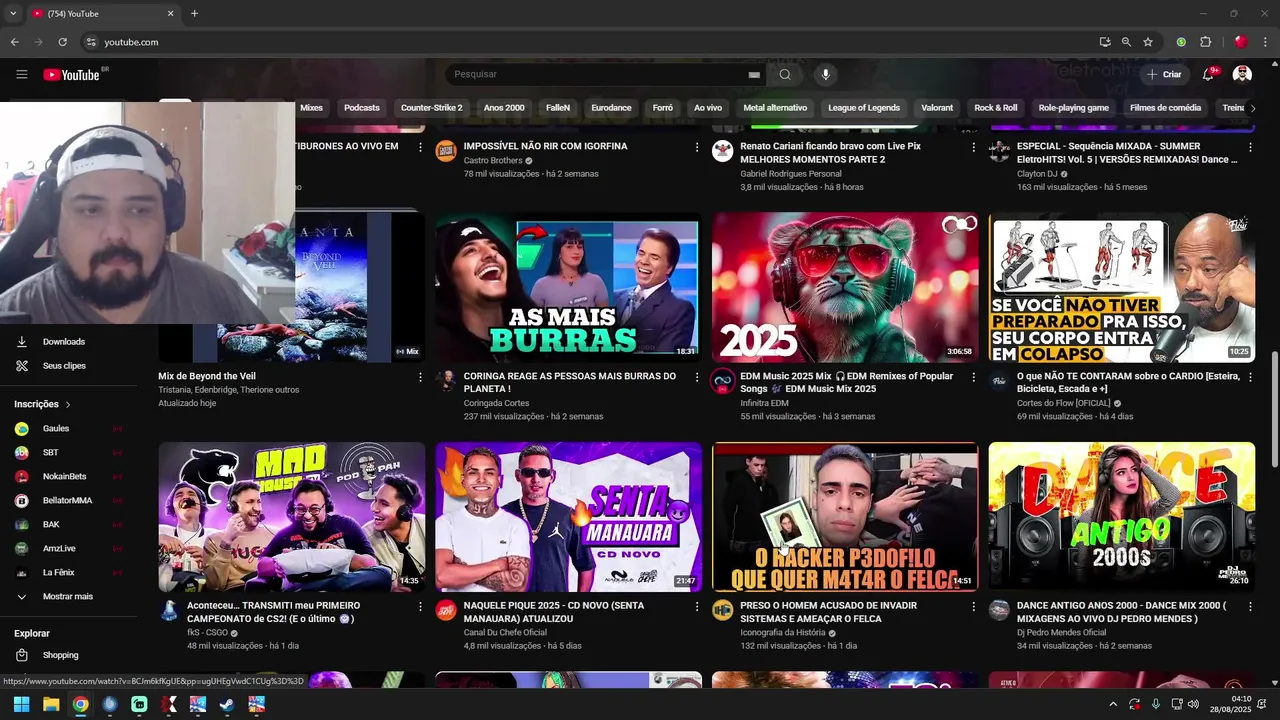Open options for PRESO O HOMEM ACUSADO video
Screen dimensions: 1280x720
coord(974,606)
